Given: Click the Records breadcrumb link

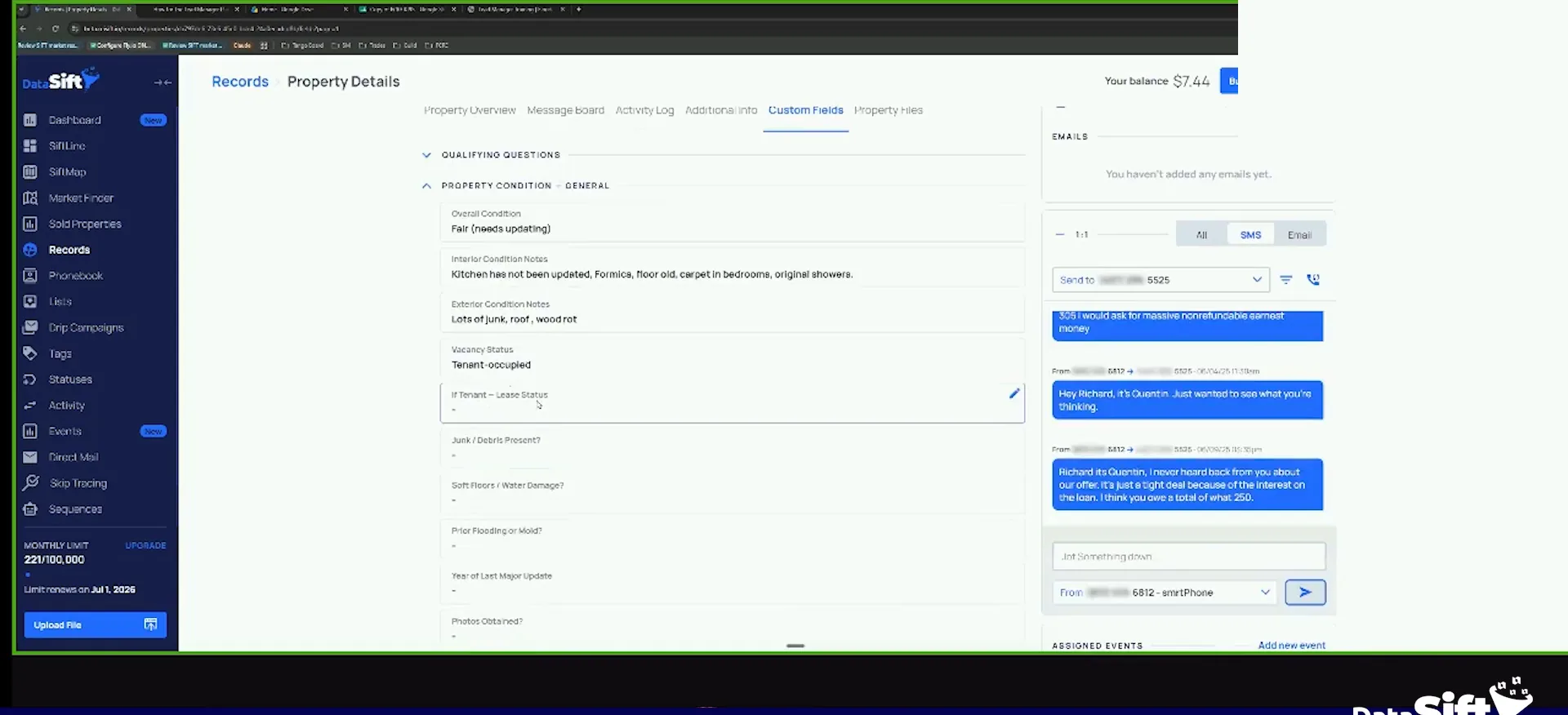Looking at the screenshot, I should coord(240,82).
